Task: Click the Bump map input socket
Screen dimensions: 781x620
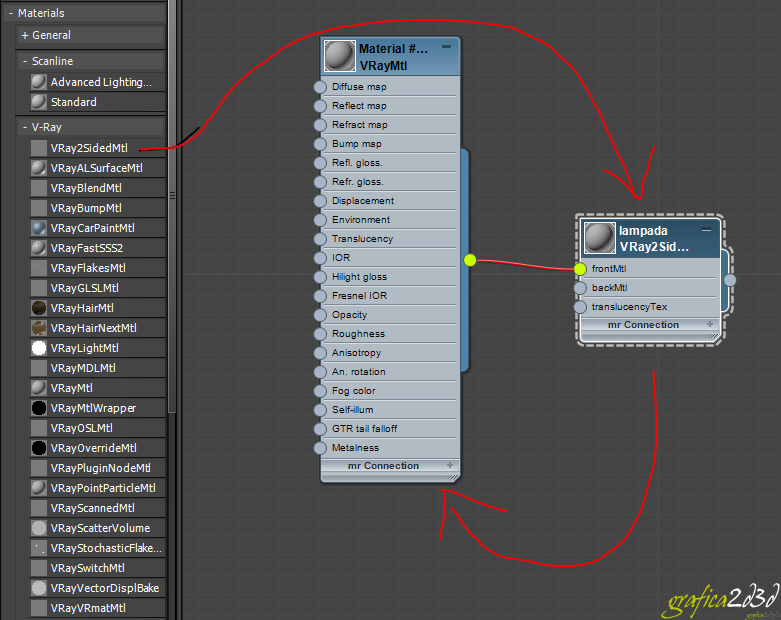Action: (320, 144)
